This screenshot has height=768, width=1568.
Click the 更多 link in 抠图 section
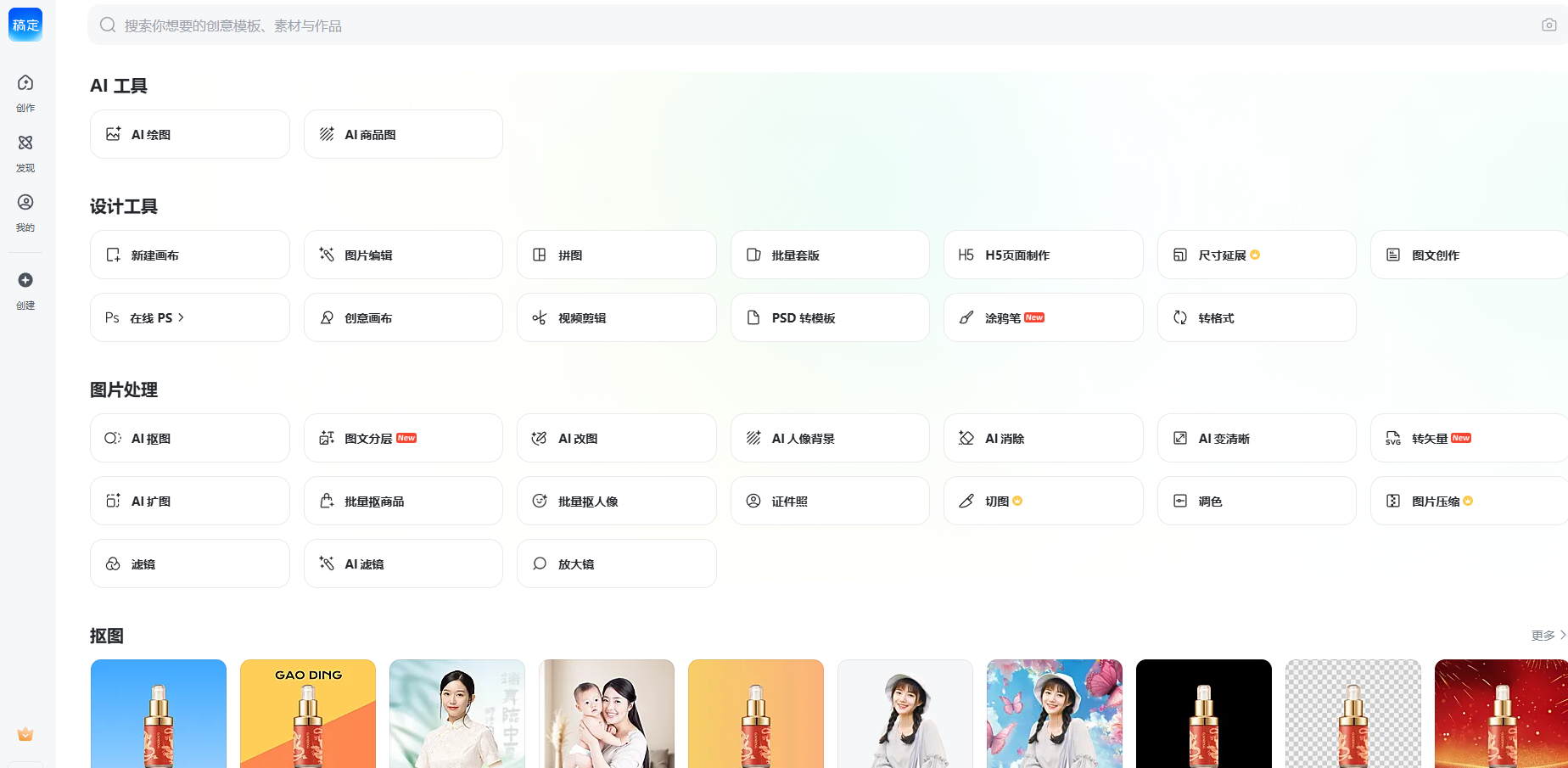[x=1548, y=636]
